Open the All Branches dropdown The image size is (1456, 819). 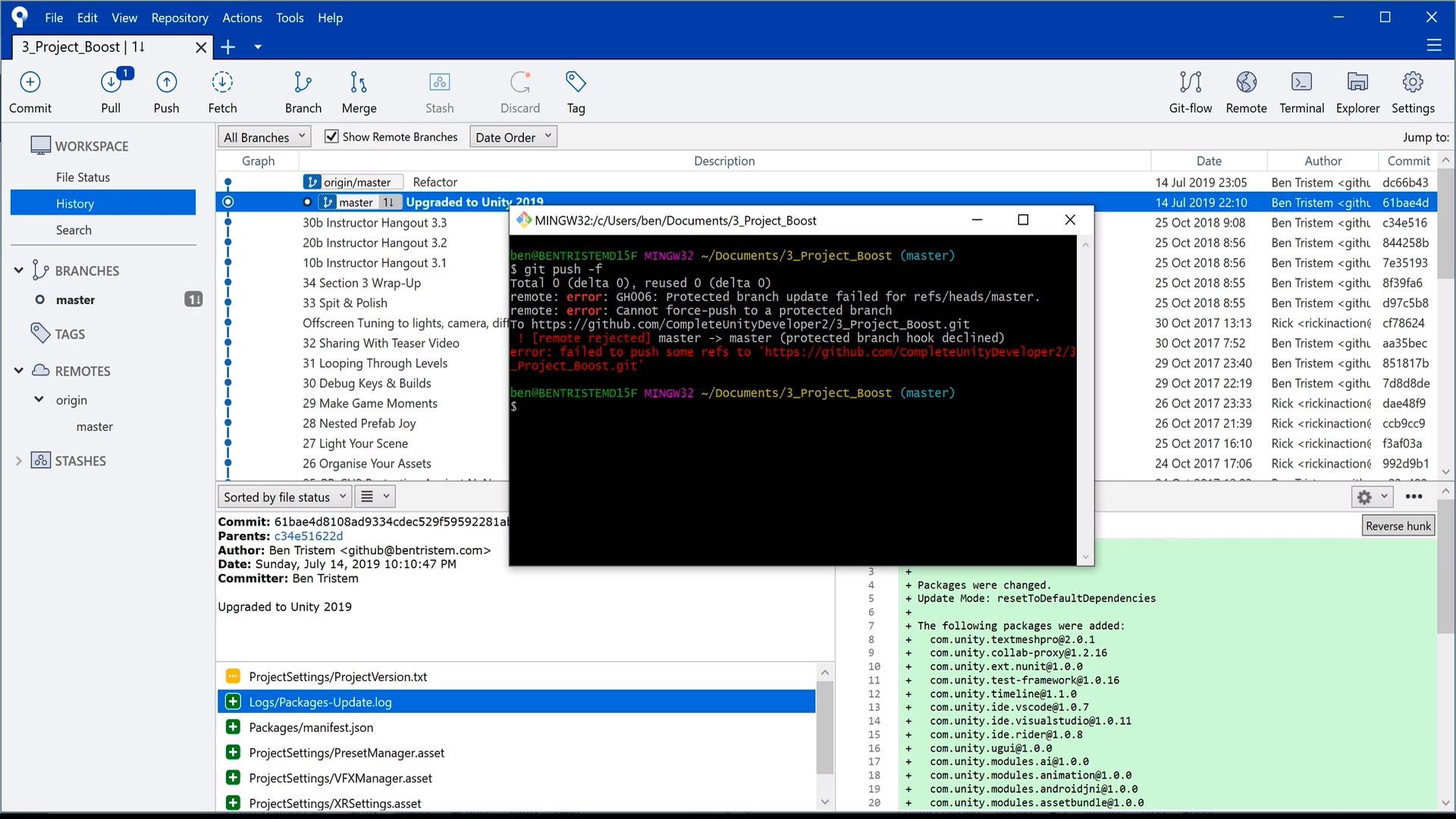pos(264,136)
